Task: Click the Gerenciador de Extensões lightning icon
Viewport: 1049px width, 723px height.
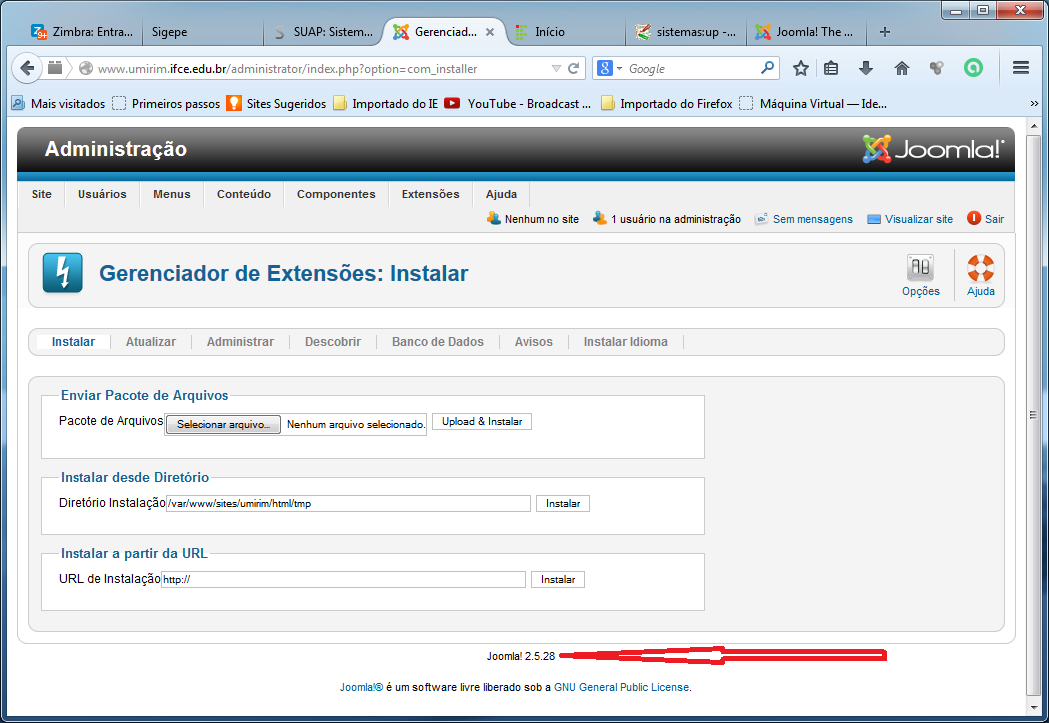Action: (x=62, y=273)
